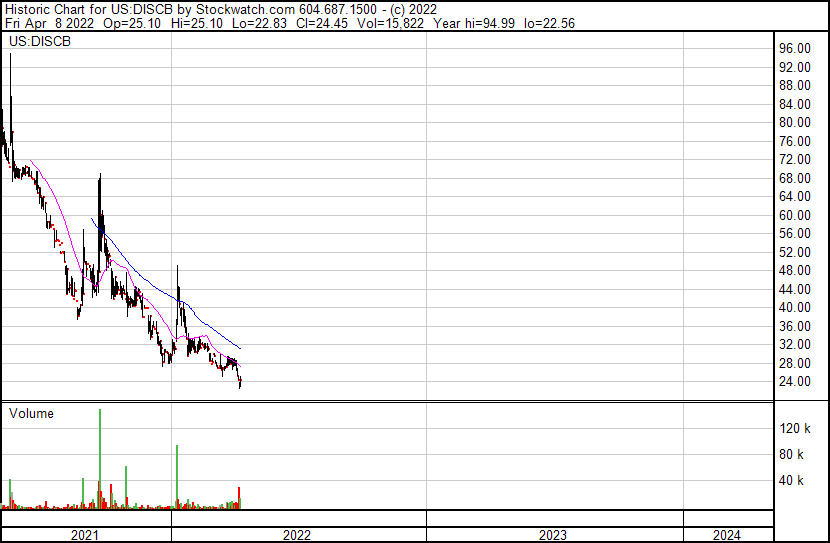Select the 2024 year on the timeline
The height and width of the screenshot is (543, 830).
tap(727, 535)
